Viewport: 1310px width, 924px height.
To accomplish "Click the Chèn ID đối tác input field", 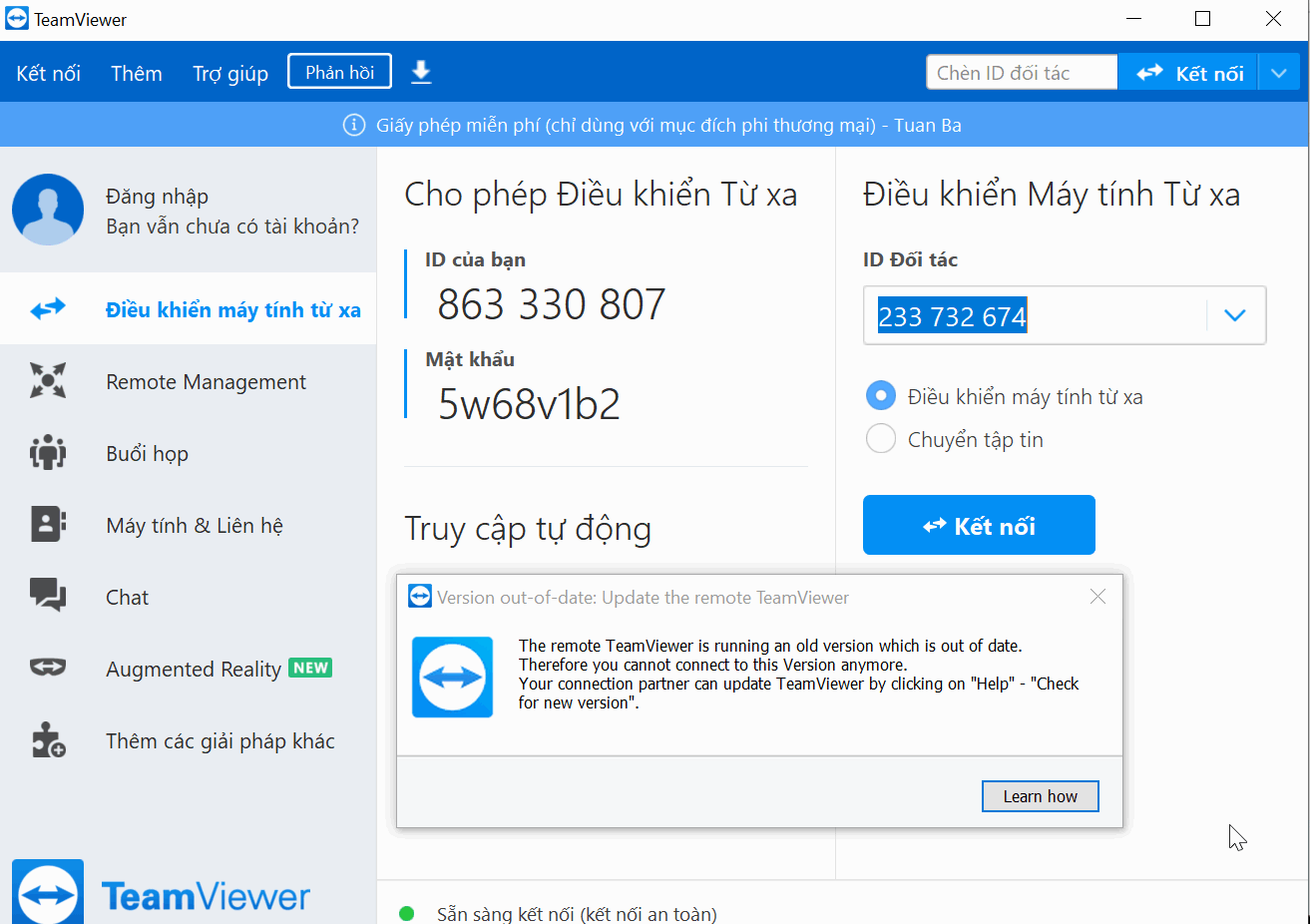I will tap(1022, 73).
